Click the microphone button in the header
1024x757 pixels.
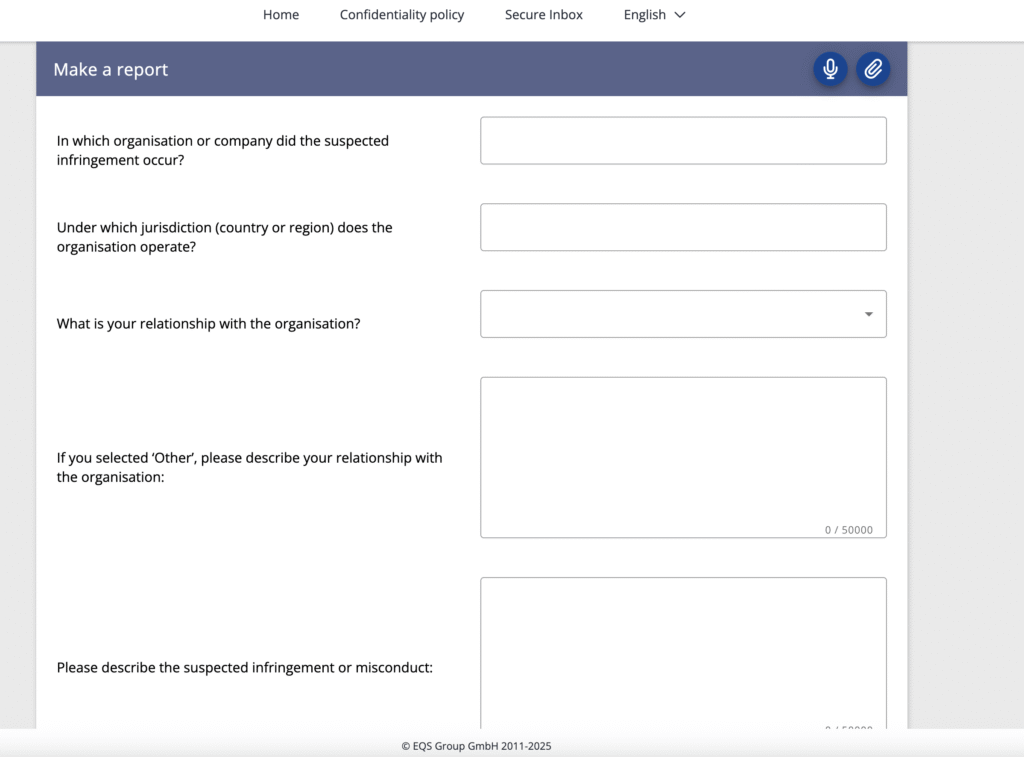click(x=830, y=69)
